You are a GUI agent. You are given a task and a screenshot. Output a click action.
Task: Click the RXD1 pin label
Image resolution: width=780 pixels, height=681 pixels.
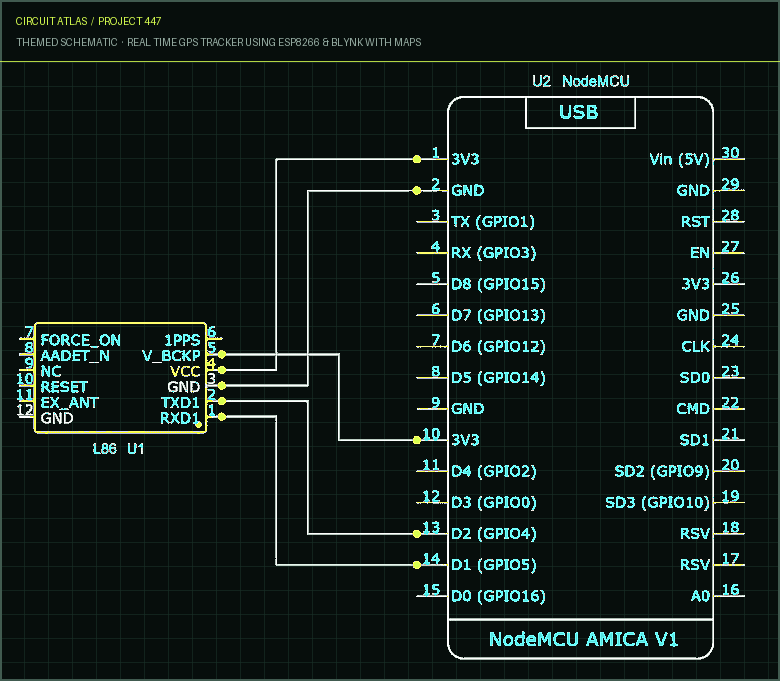point(180,418)
